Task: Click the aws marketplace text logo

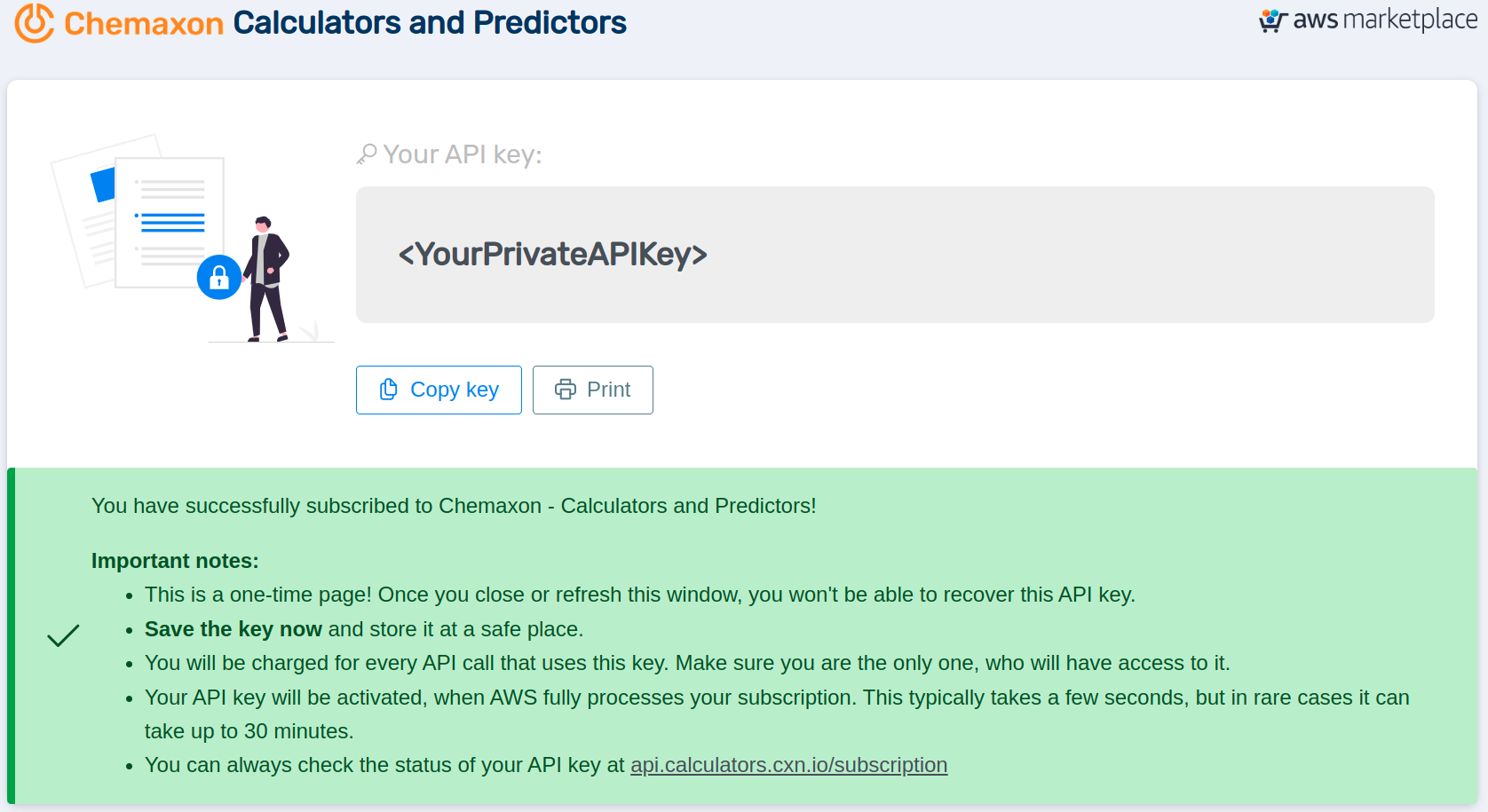Action: pos(1385,20)
